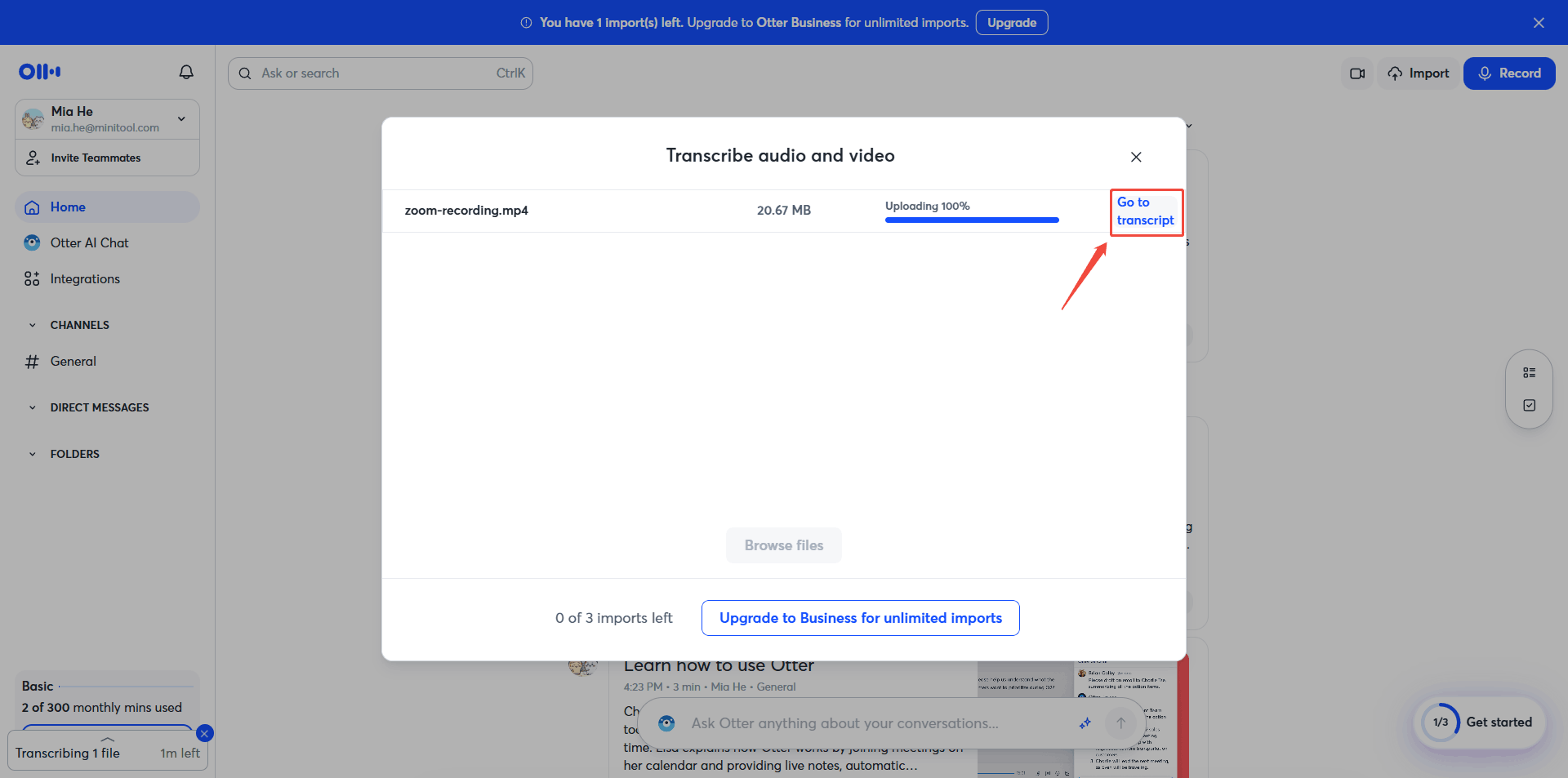Open the General channel
1568x778 pixels.
pos(73,361)
